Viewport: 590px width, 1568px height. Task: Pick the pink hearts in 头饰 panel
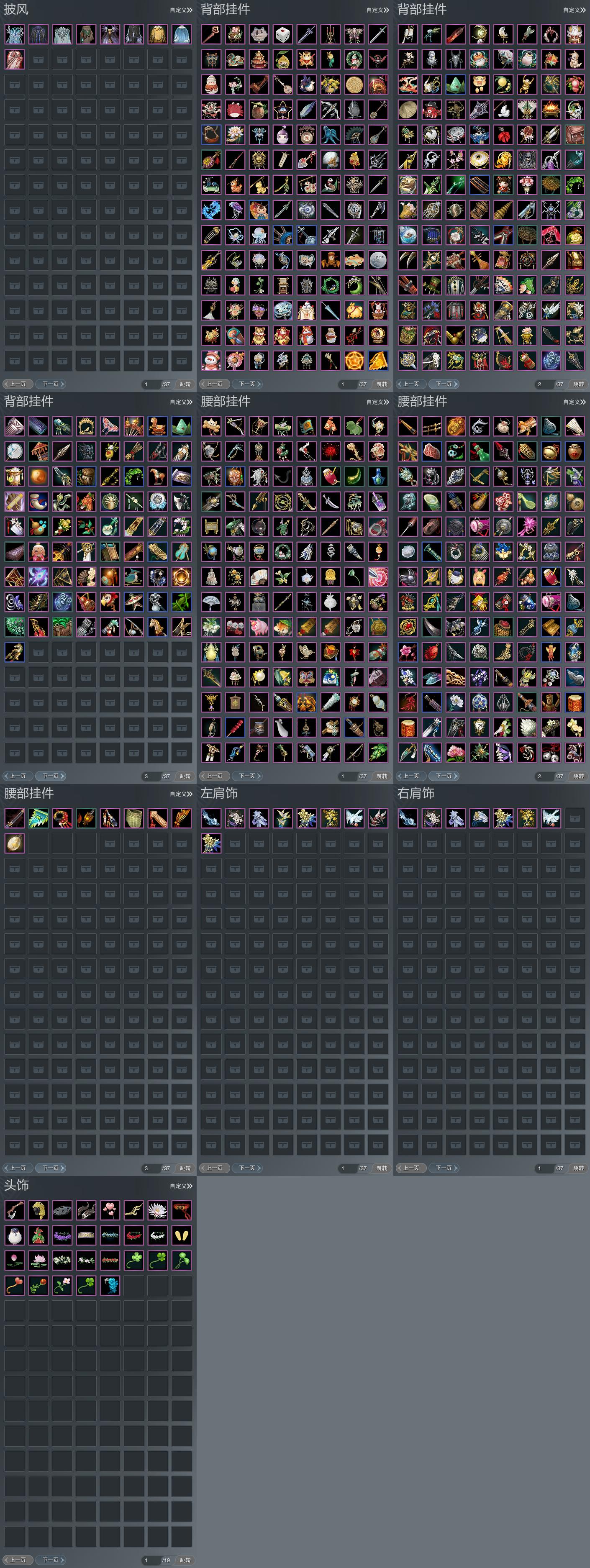(x=110, y=1210)
